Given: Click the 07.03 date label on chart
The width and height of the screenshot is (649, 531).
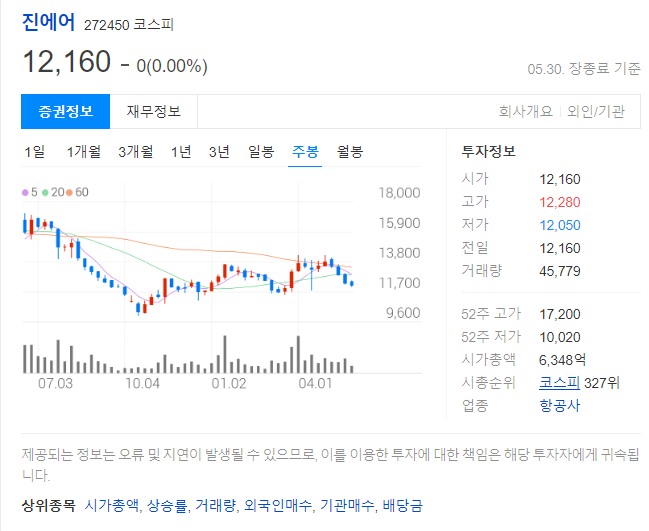Looking at the screenshot, I should point(55,383).
